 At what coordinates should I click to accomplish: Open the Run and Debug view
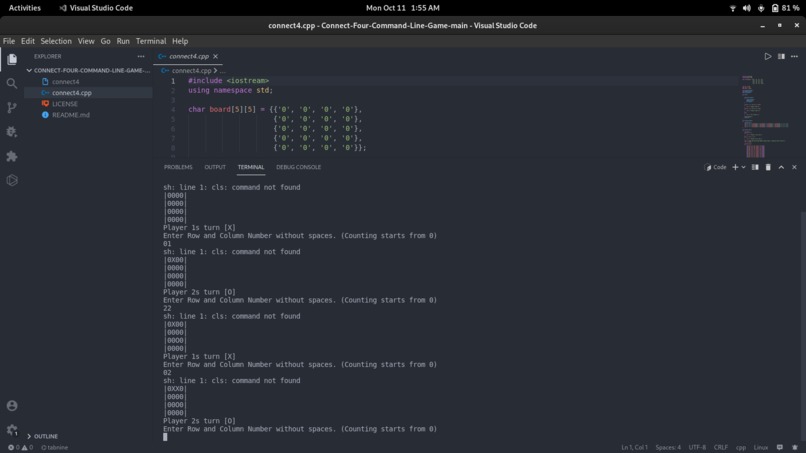click(12, 132)
